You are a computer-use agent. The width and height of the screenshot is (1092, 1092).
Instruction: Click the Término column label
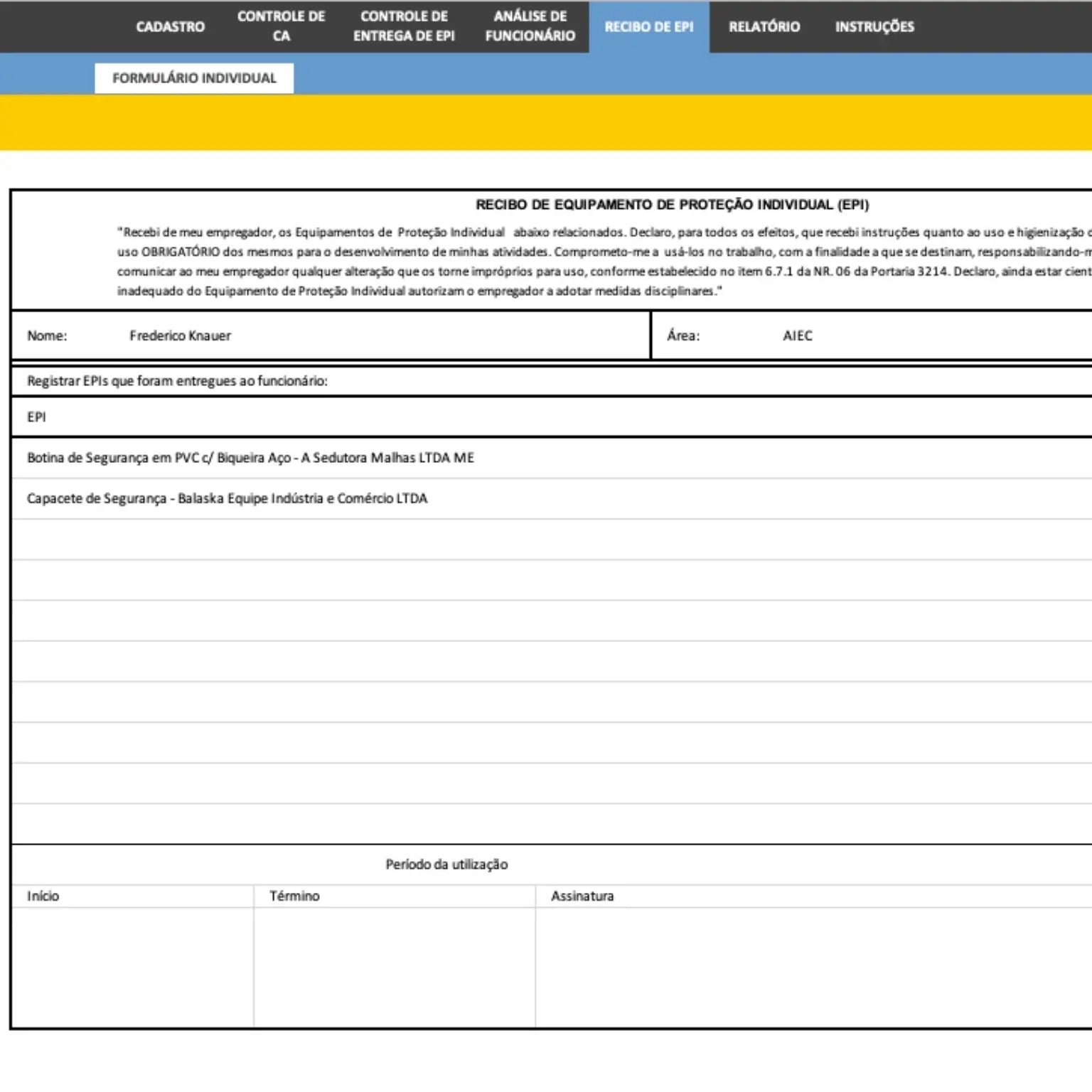(x=294, y=896)
